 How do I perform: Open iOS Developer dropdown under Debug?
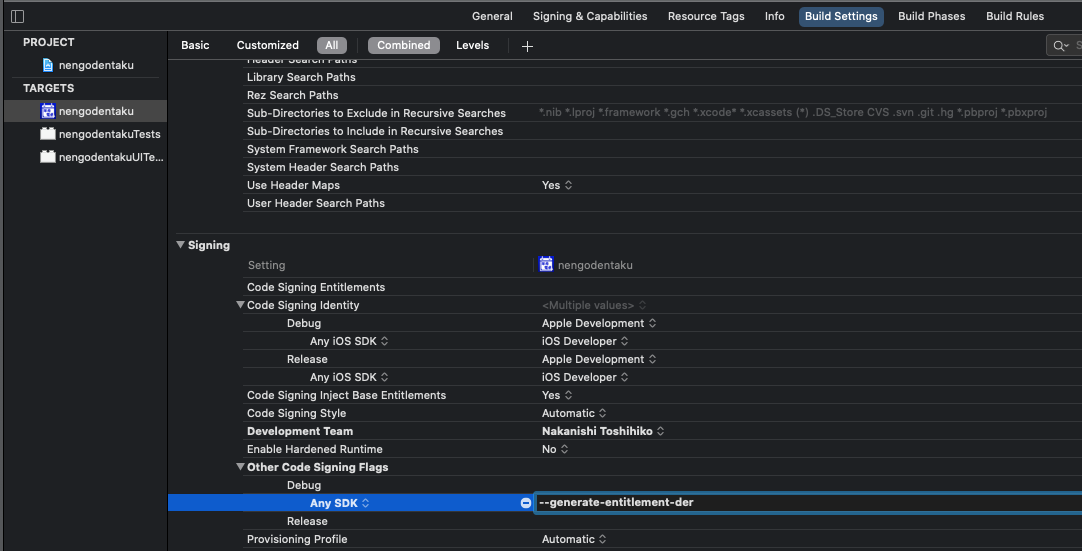click(585, 341)
